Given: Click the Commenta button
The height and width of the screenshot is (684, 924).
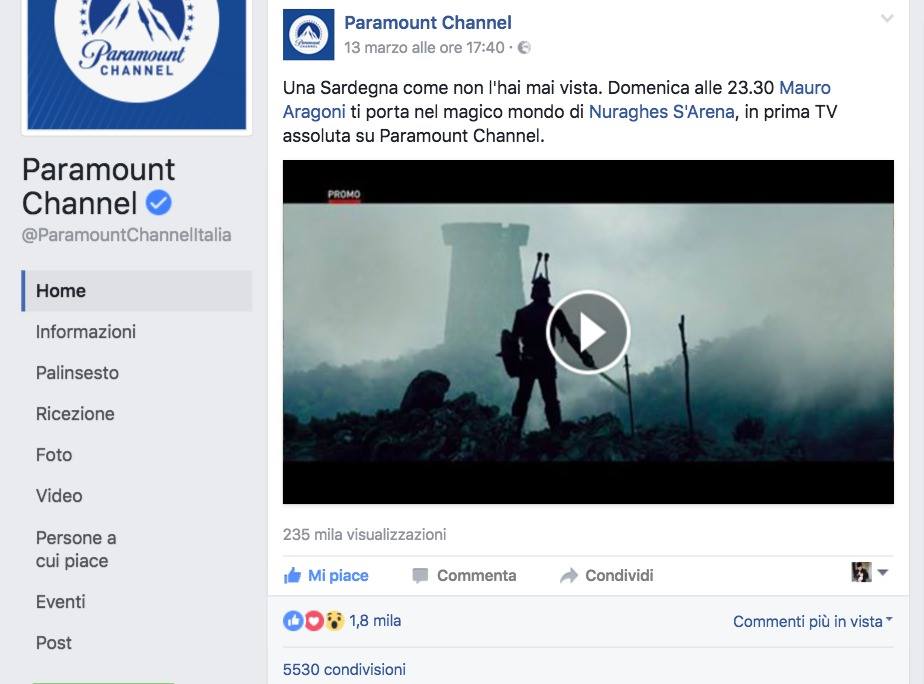Looking at the screenshot, I should 464,576.
